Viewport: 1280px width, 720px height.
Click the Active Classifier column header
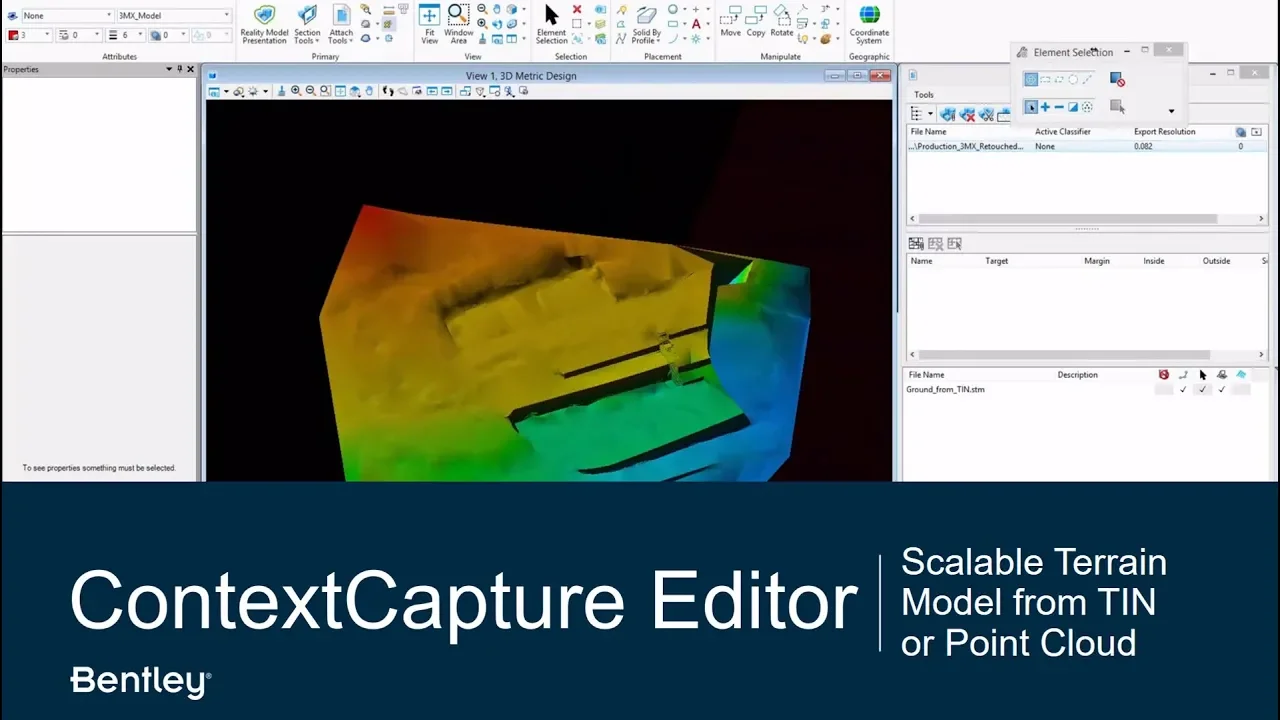coord(1062,132)
